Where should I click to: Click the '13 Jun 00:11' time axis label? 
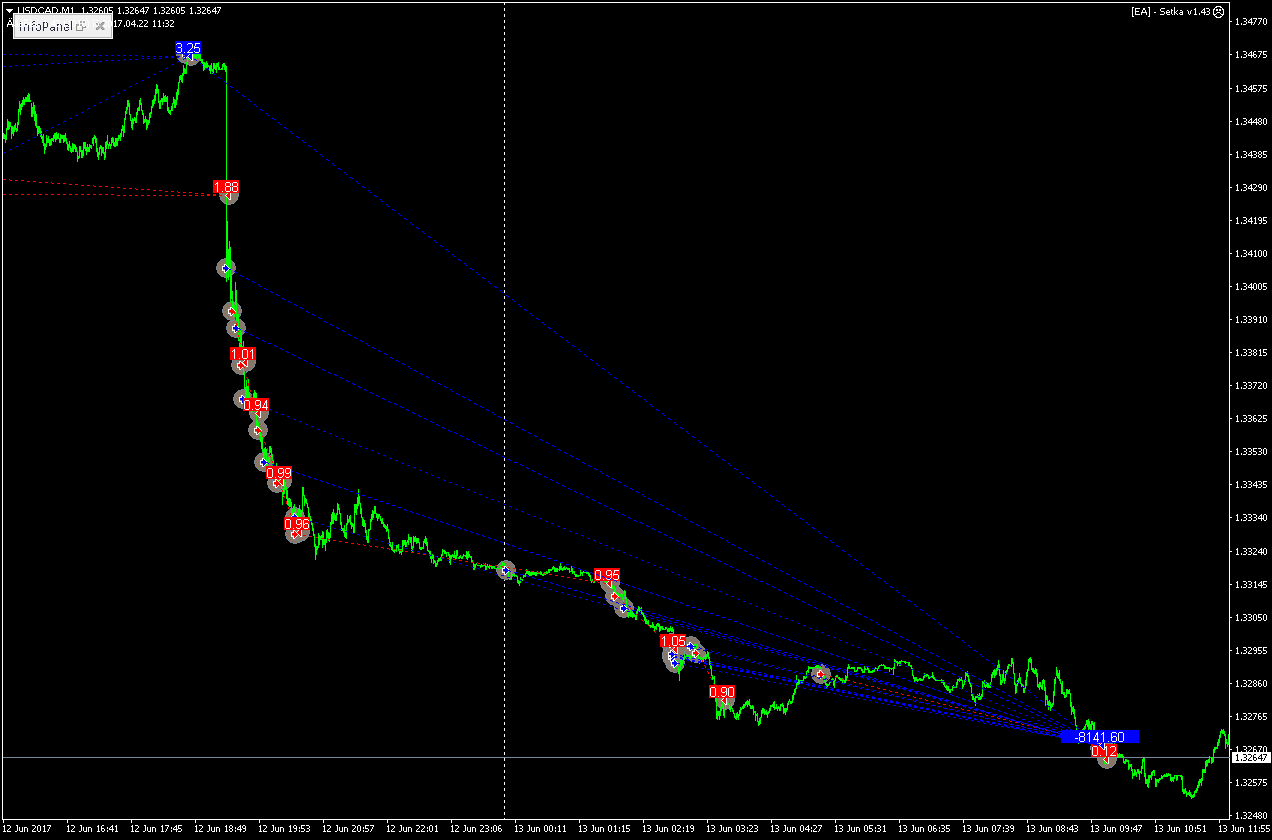[x=541, y=829]
